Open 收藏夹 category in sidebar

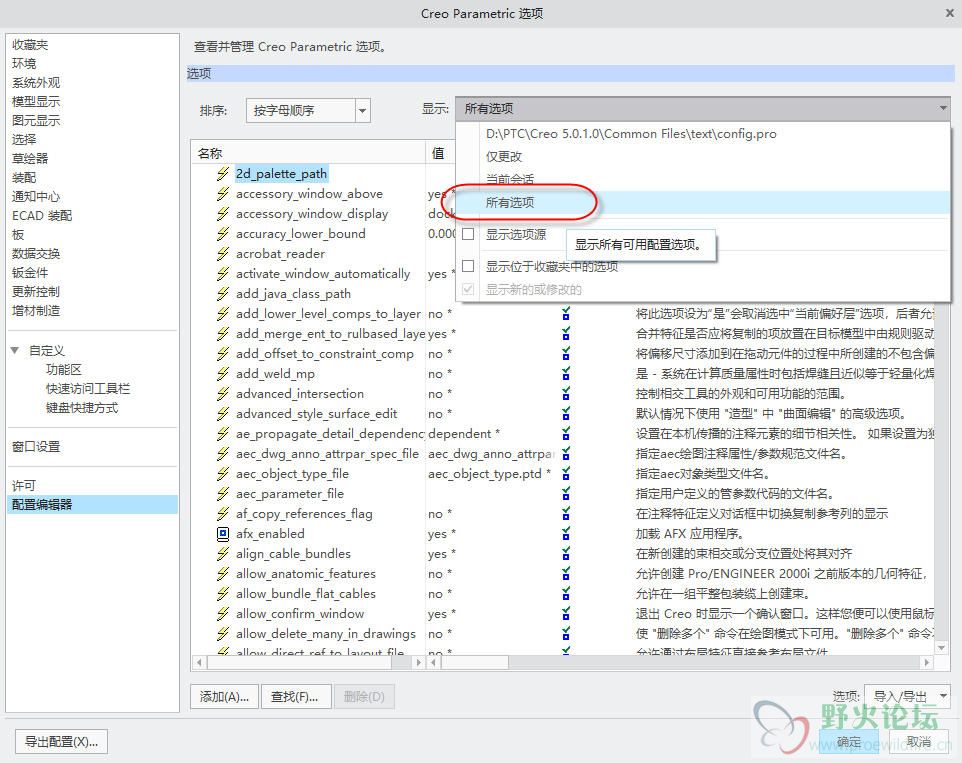(30, 45)
